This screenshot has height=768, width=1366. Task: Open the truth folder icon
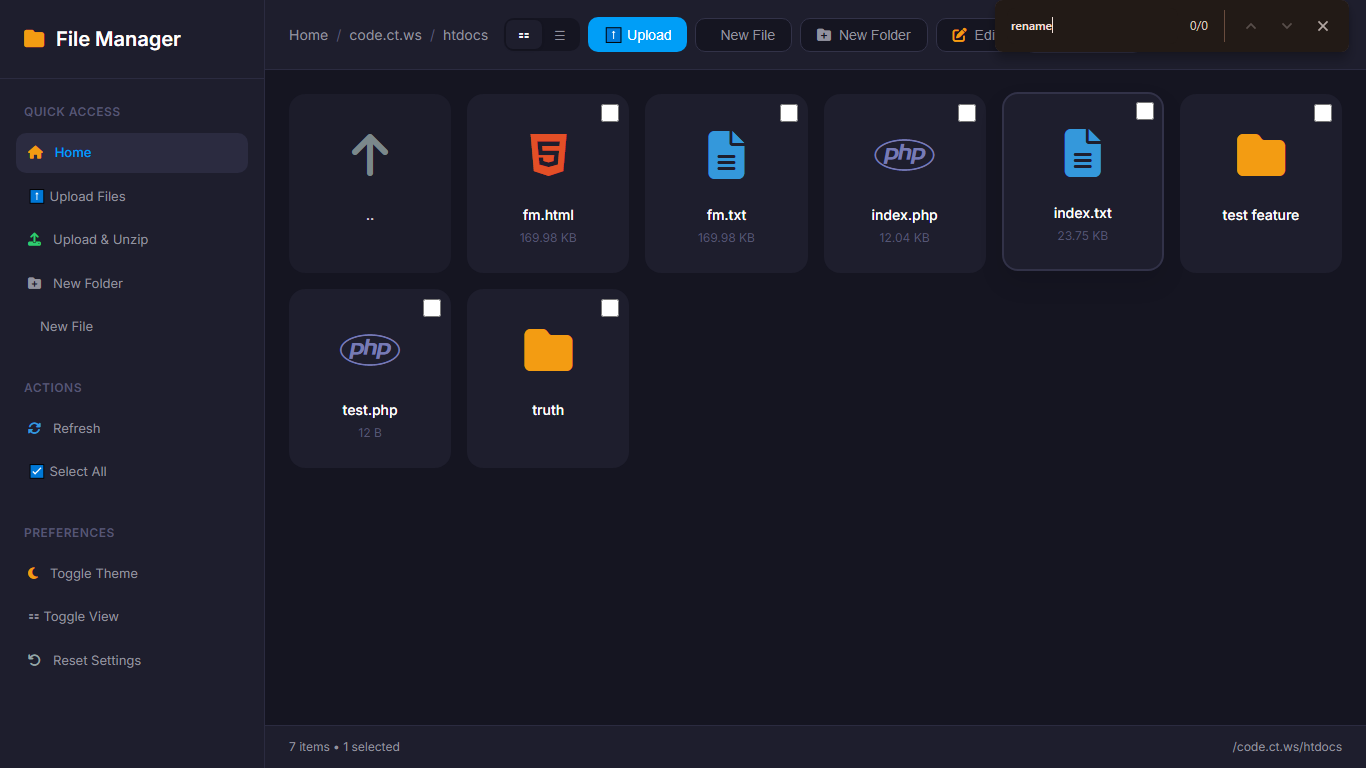point(548,350)
